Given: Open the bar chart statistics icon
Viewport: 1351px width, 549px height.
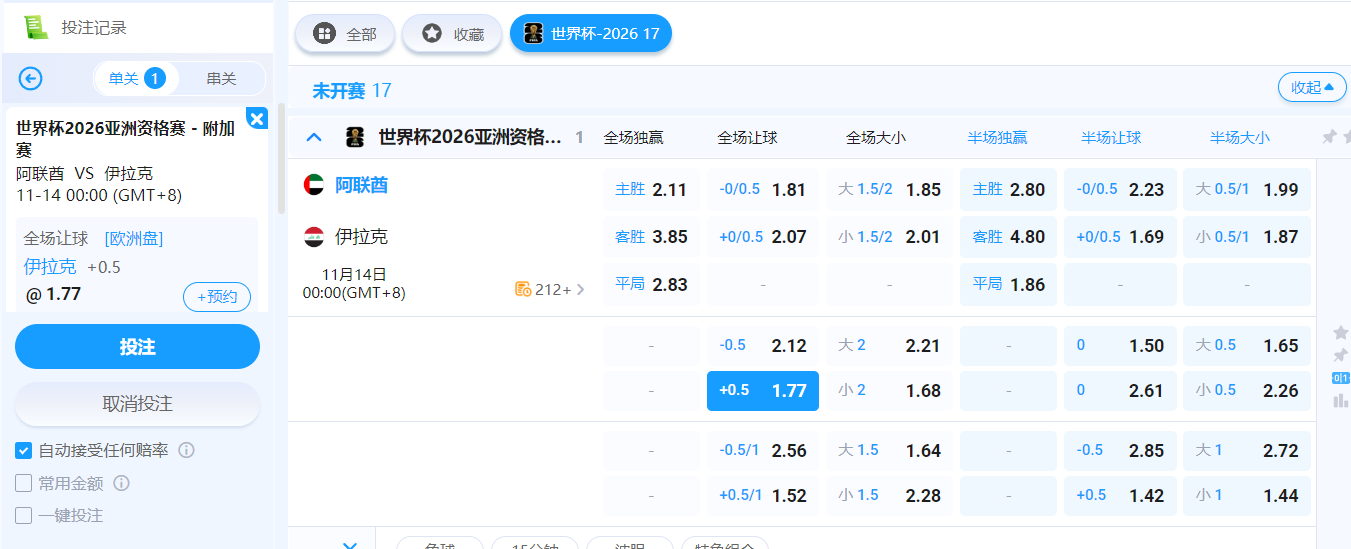Looking at the screenshot, I should [x=1341, y=400].
